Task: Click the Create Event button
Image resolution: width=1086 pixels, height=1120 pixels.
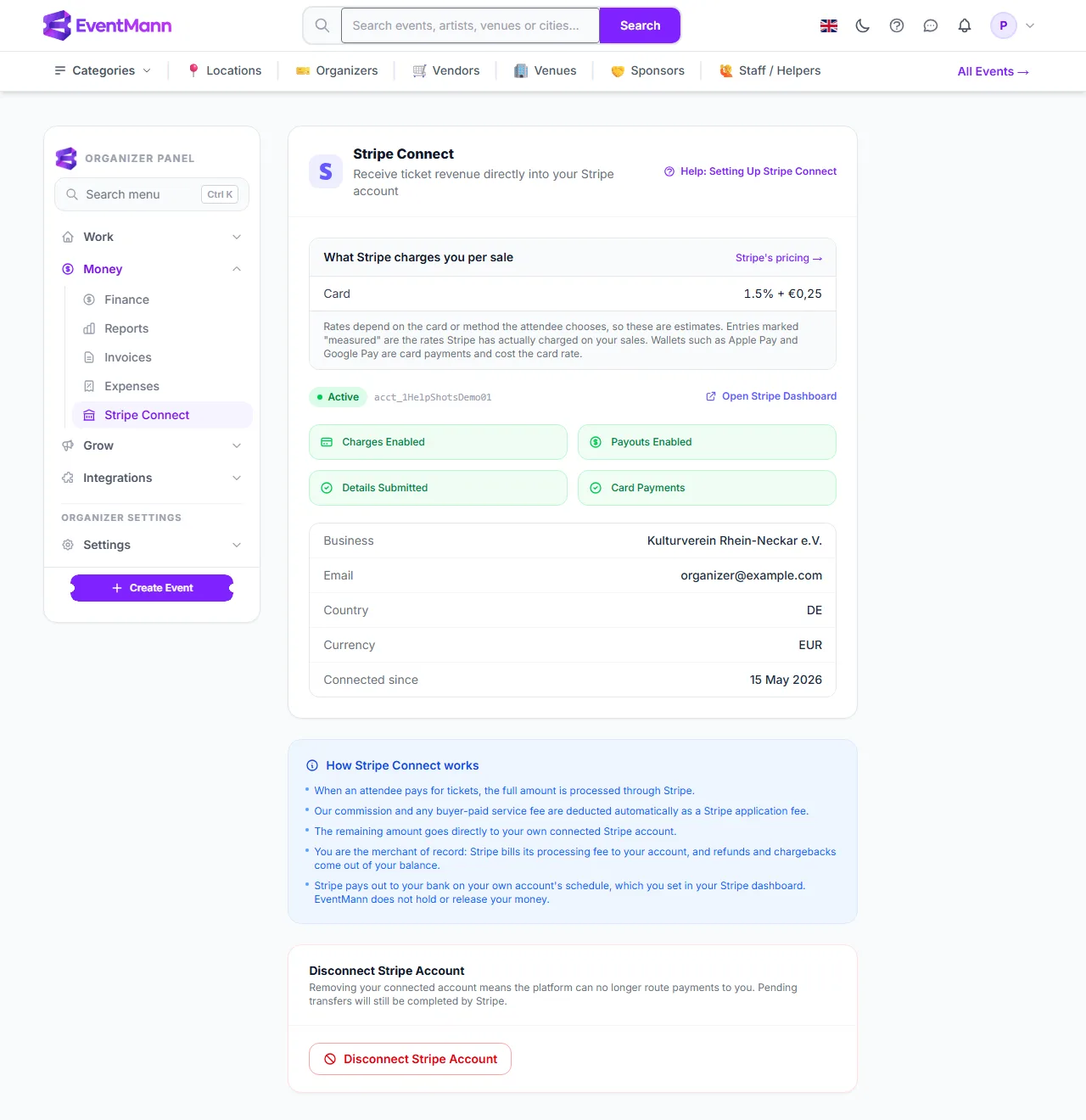Action: point(152,588)
